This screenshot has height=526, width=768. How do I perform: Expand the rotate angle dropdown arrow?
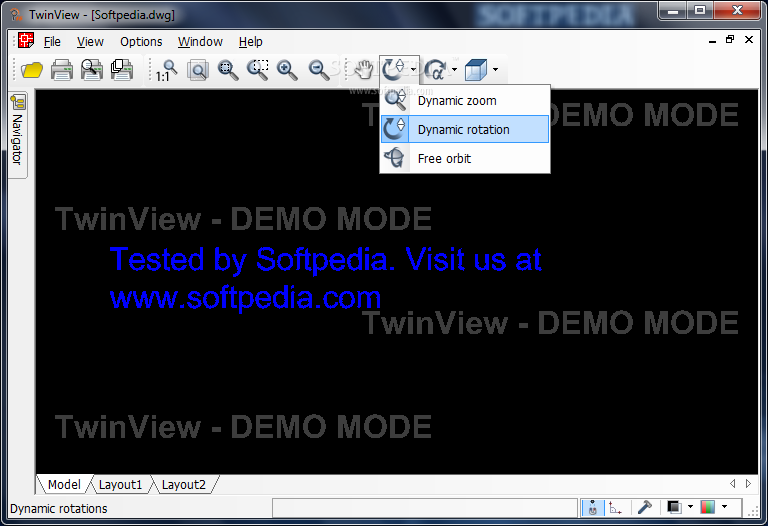pos(455,70)
